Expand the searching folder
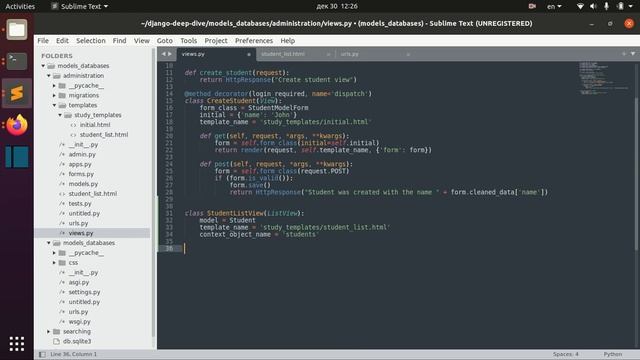This screenshot has width=640, height=360. click(x=49, y=331)
